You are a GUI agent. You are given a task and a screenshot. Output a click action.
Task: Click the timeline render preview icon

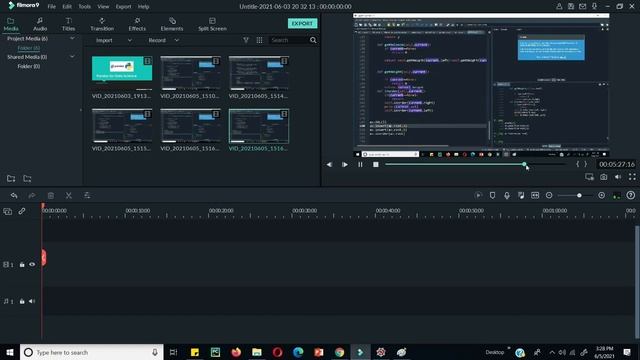pyautogui.click(x=478, y=196)
